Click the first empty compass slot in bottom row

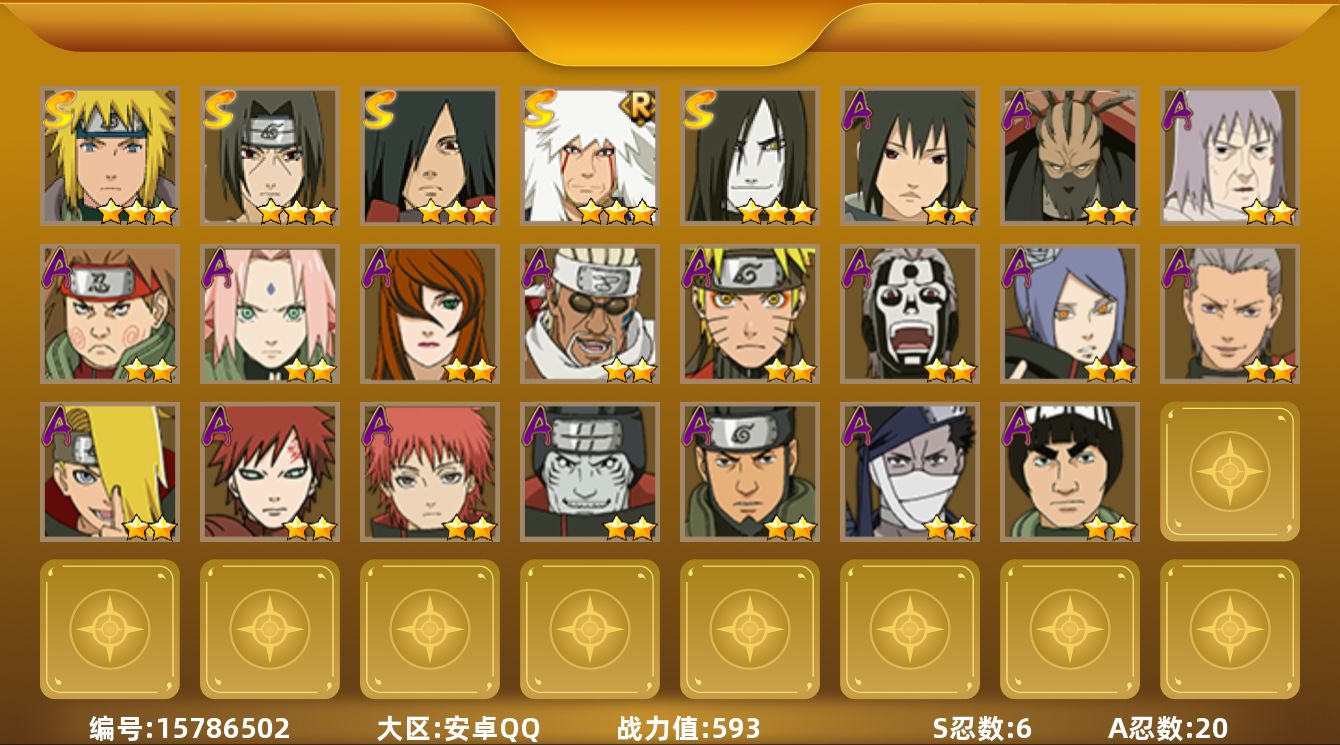pyautogui.click(x=109, y=629)
